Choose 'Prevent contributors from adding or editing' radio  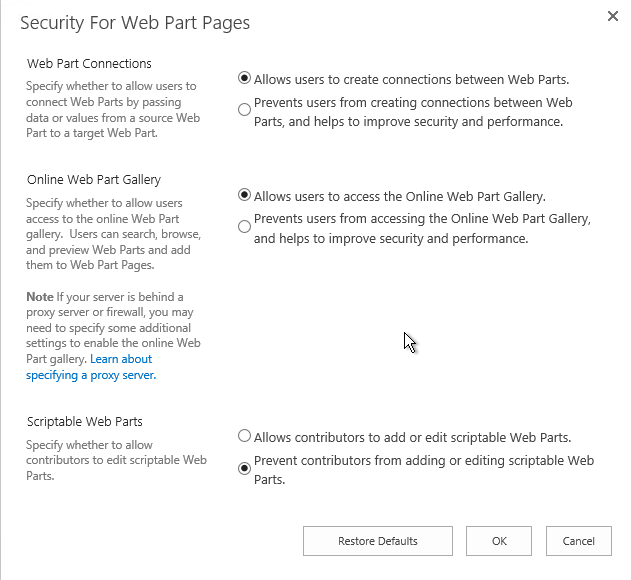[245, 468]
